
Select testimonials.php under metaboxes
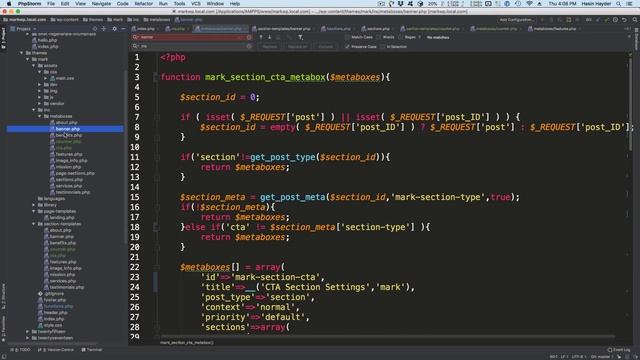[73, 192]
